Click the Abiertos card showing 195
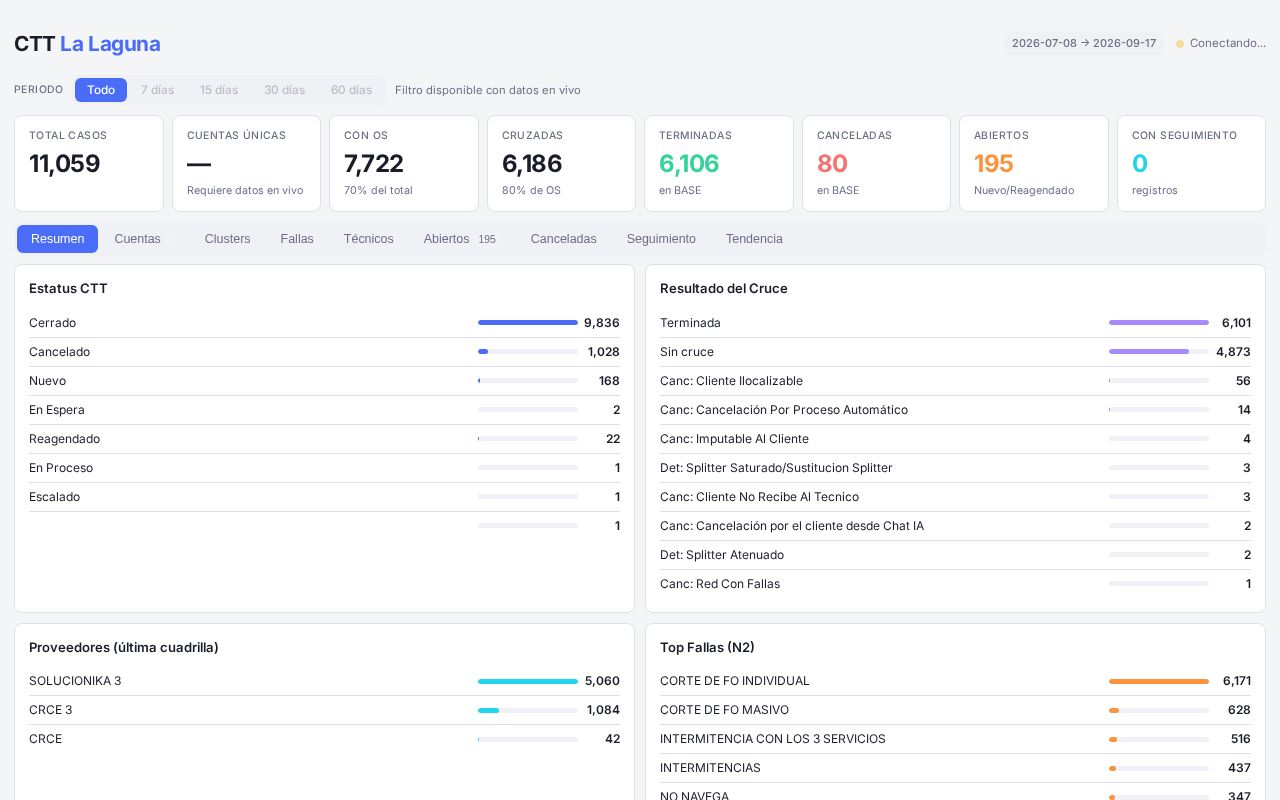Image resolution: width=1280 pixels, height=800 pixels. pos(1034,163)
